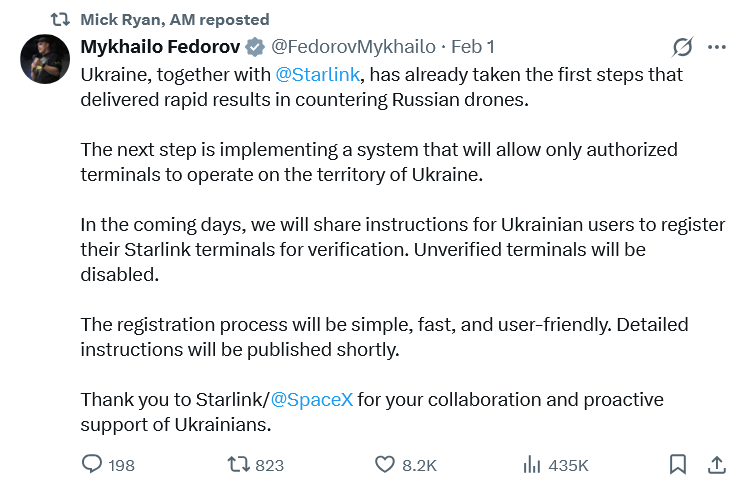This screenshot has width=748, height=492.
Task: Bookmark this post
Action: click(677, 464)
